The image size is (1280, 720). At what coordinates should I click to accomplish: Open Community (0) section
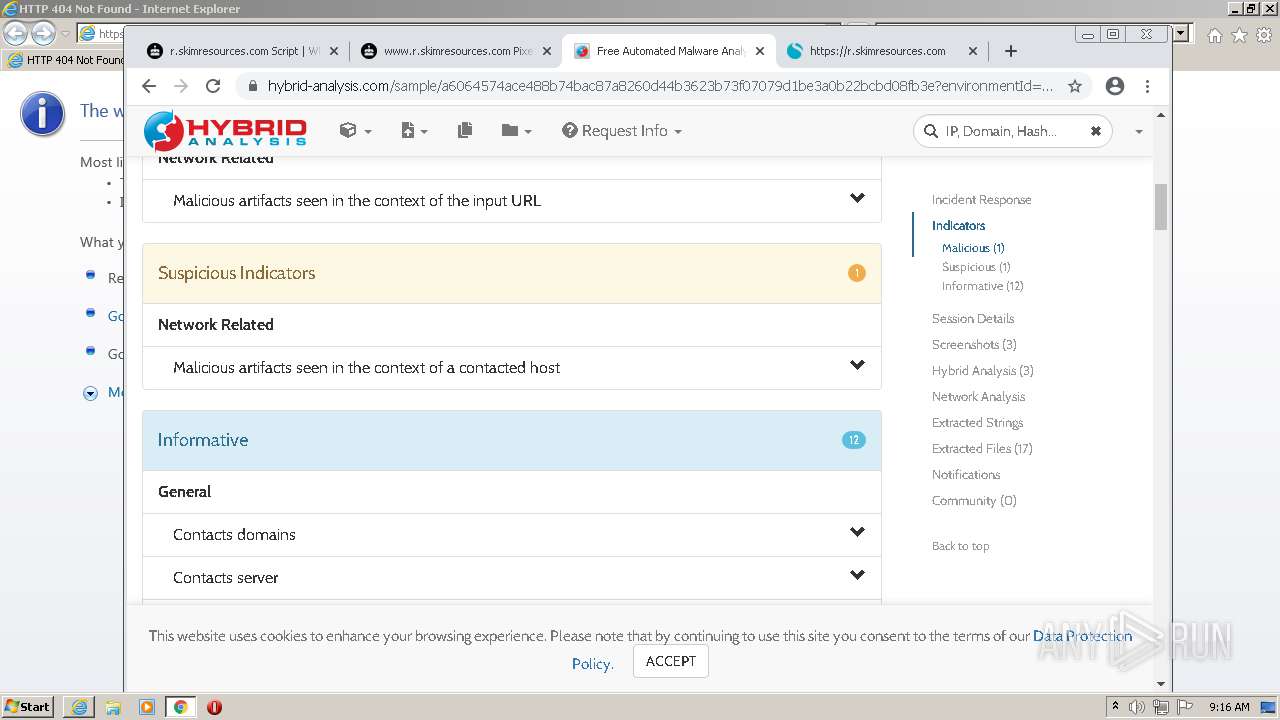[x=974, y=501]
